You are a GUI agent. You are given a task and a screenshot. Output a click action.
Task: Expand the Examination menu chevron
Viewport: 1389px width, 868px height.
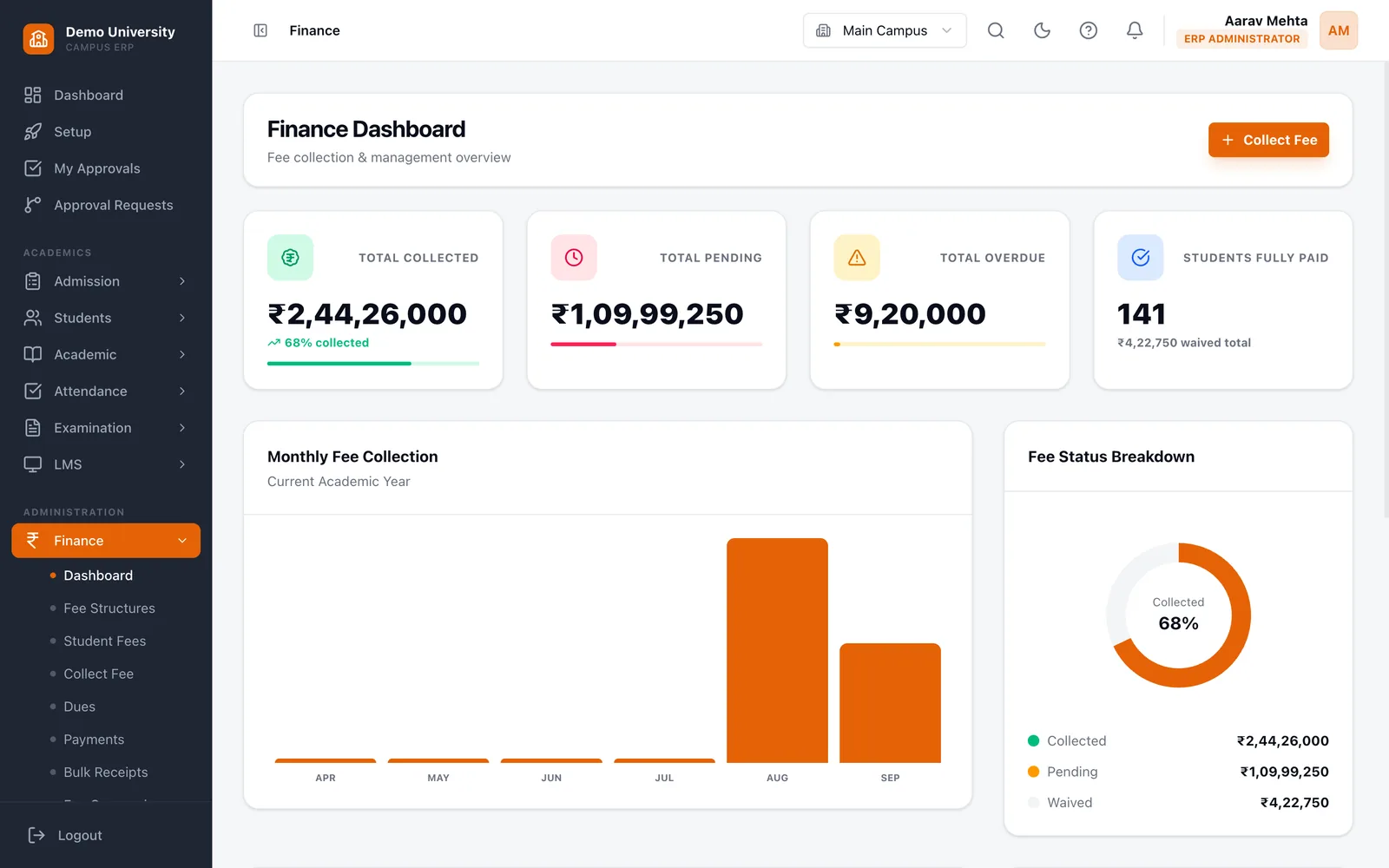(x=182, y=428)
